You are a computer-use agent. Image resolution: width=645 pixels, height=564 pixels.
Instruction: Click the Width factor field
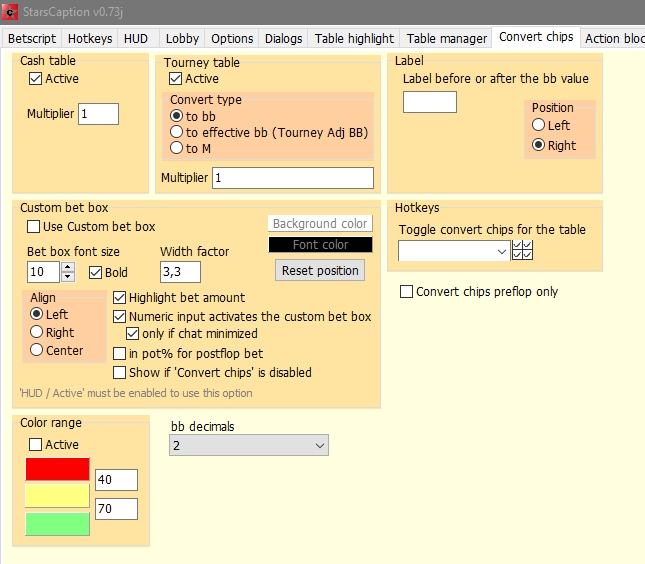(180, 272)
